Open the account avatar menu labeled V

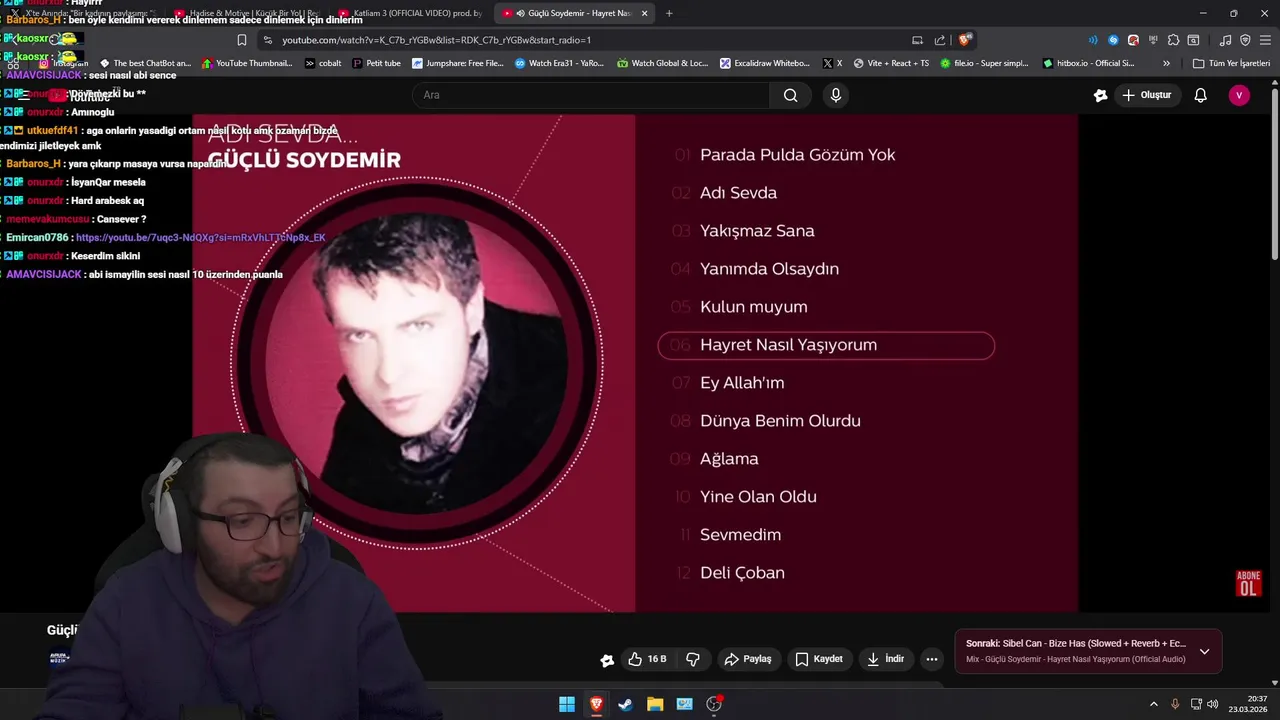click(x=1239, y=95)
